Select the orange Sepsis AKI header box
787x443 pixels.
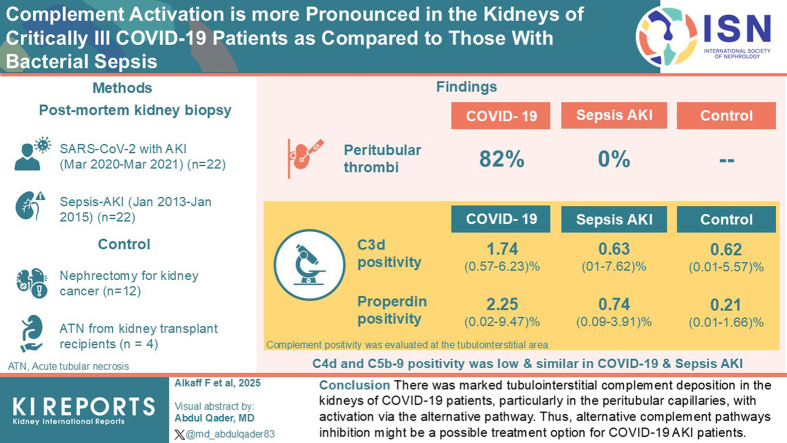click(614, 115)
